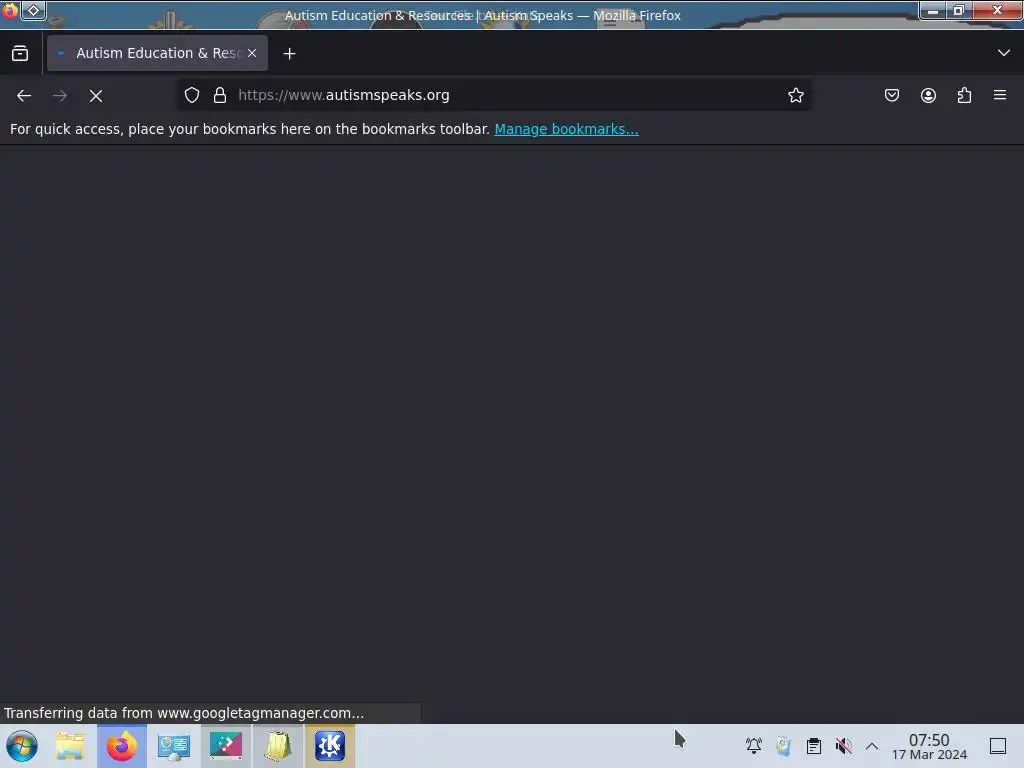Image resolution: width=1024 pixels, height=768 pixels.
Task: Minimize the Firefox window
Action: (x=933, y=10)
